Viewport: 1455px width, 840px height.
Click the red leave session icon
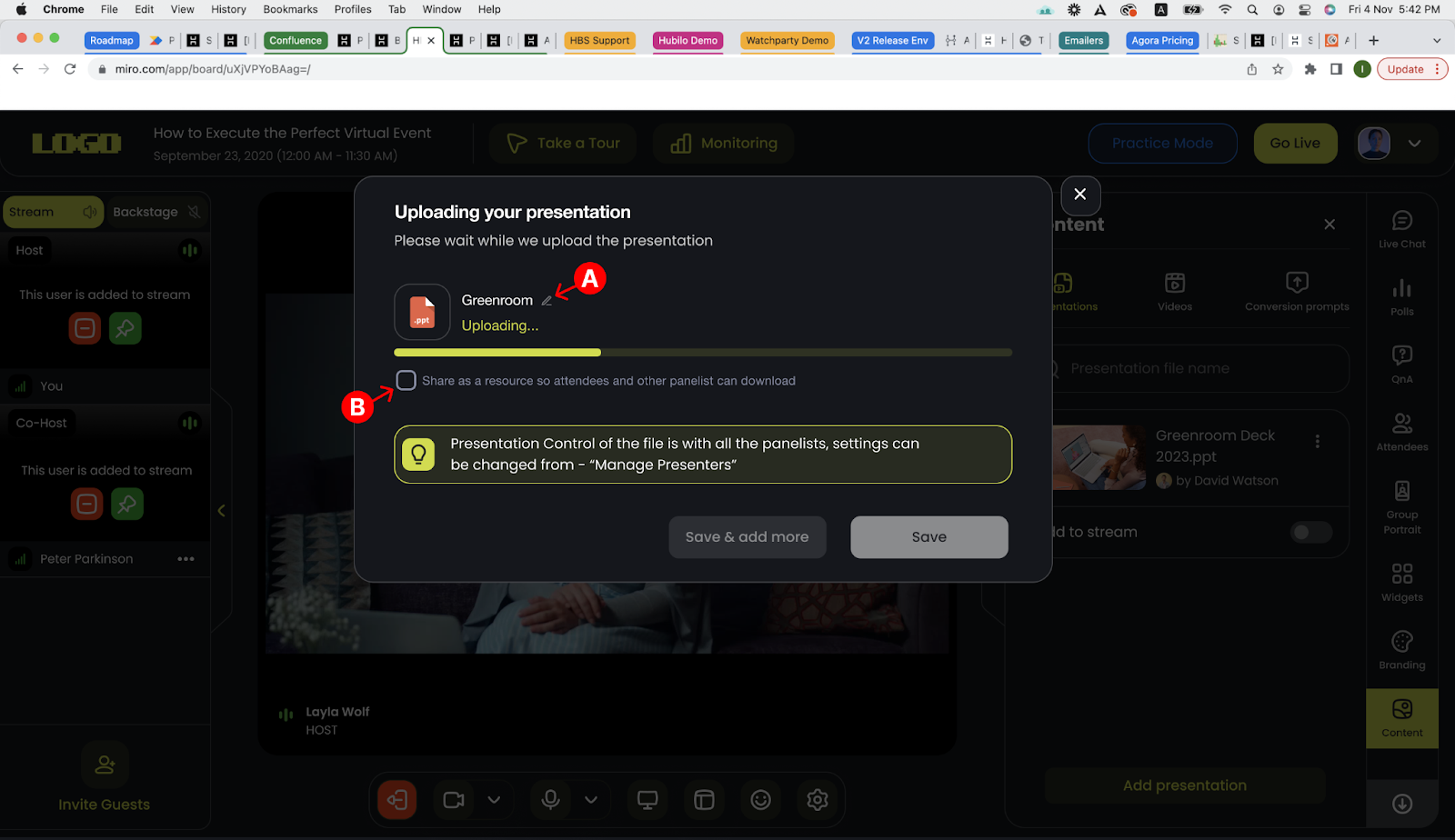pyautogui.click(x=397, y=800)
